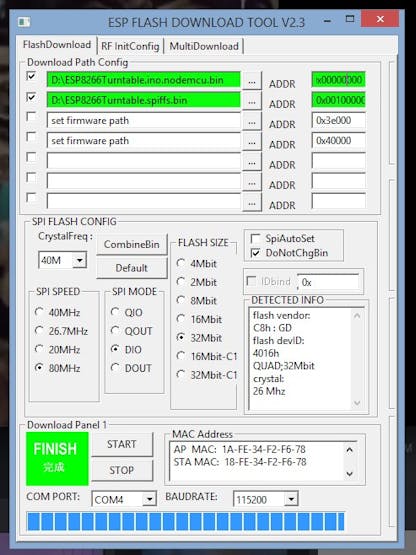Click the app icon in the title bar
Screen dimensions: 416x555
coord(24,22)
